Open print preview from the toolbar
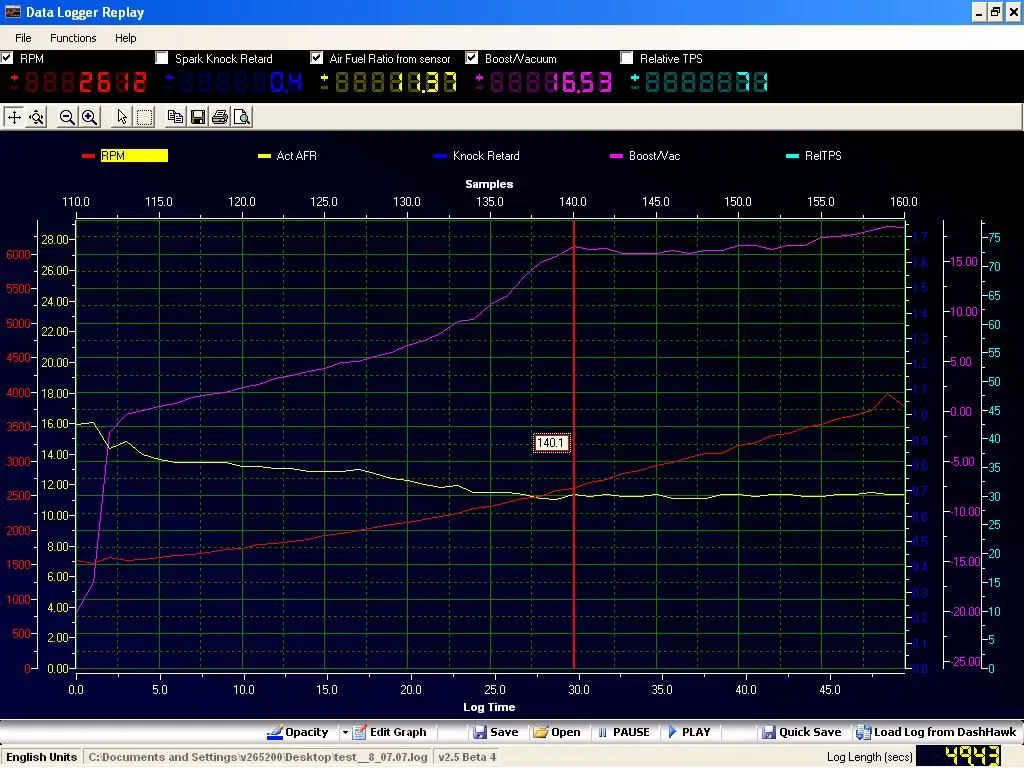The image size is (1024, 768). (x=241, y=117)
